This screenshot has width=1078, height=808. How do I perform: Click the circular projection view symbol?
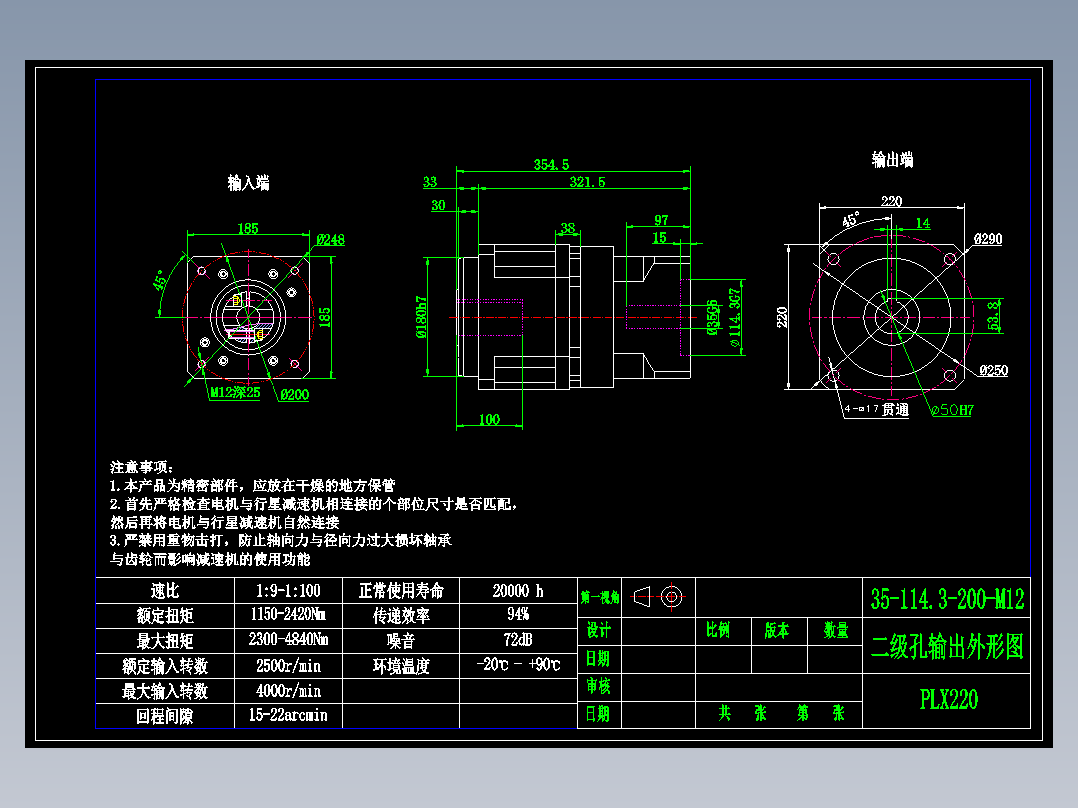pyautogui.click(x=672, y=595)
